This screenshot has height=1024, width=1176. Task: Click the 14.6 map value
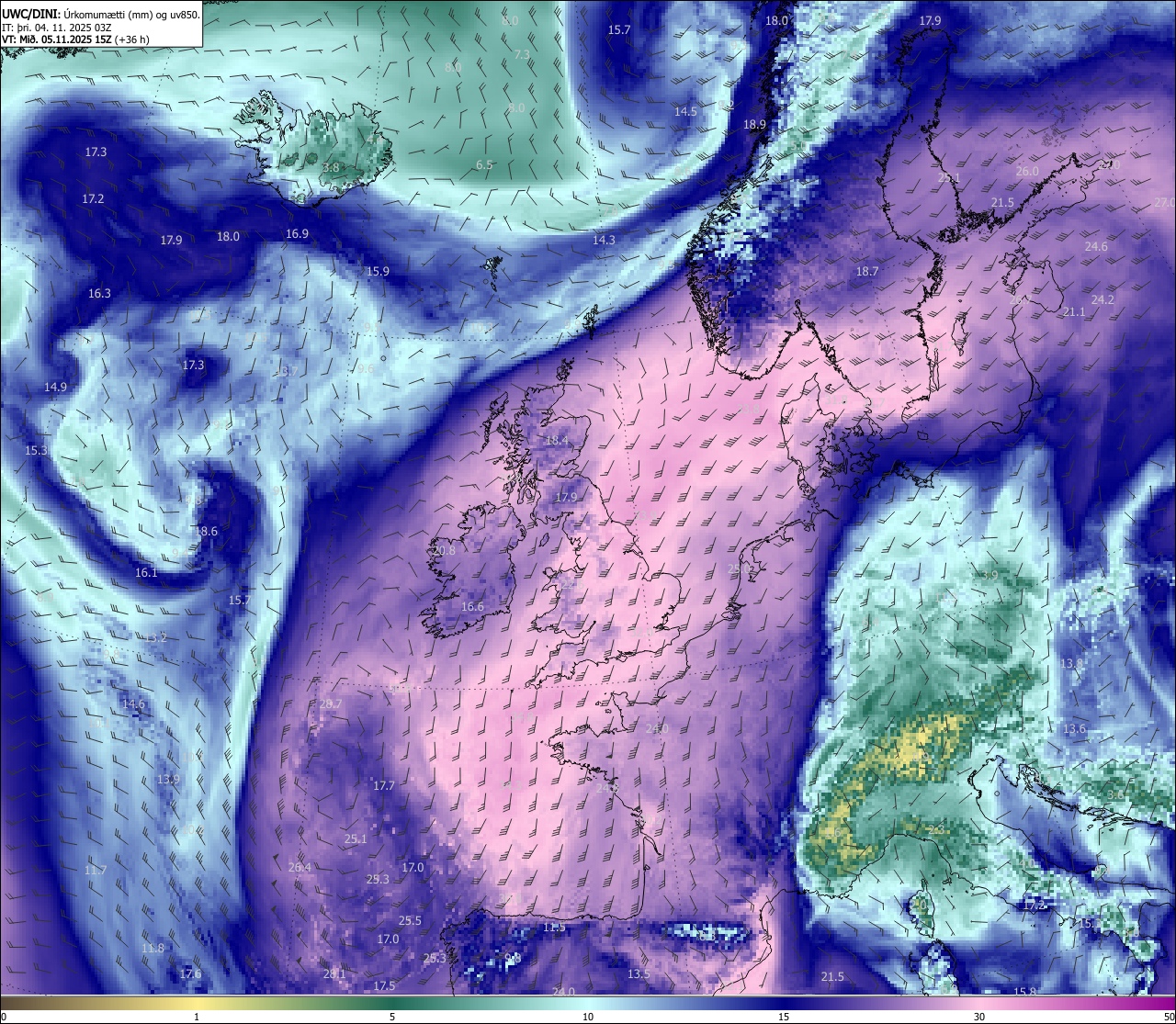pos(133,704)
